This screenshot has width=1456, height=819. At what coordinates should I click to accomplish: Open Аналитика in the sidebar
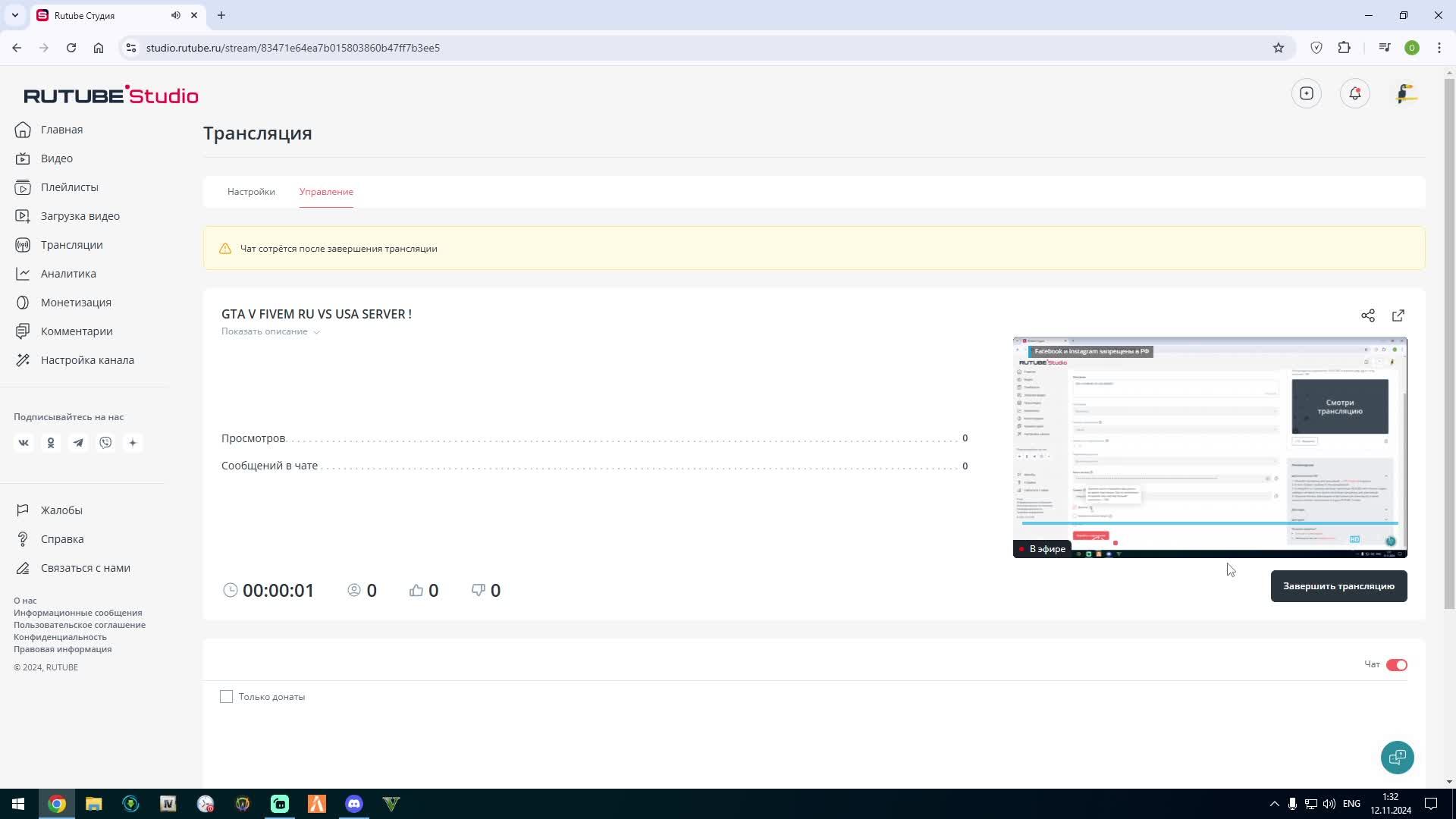(x=68, y=274)
